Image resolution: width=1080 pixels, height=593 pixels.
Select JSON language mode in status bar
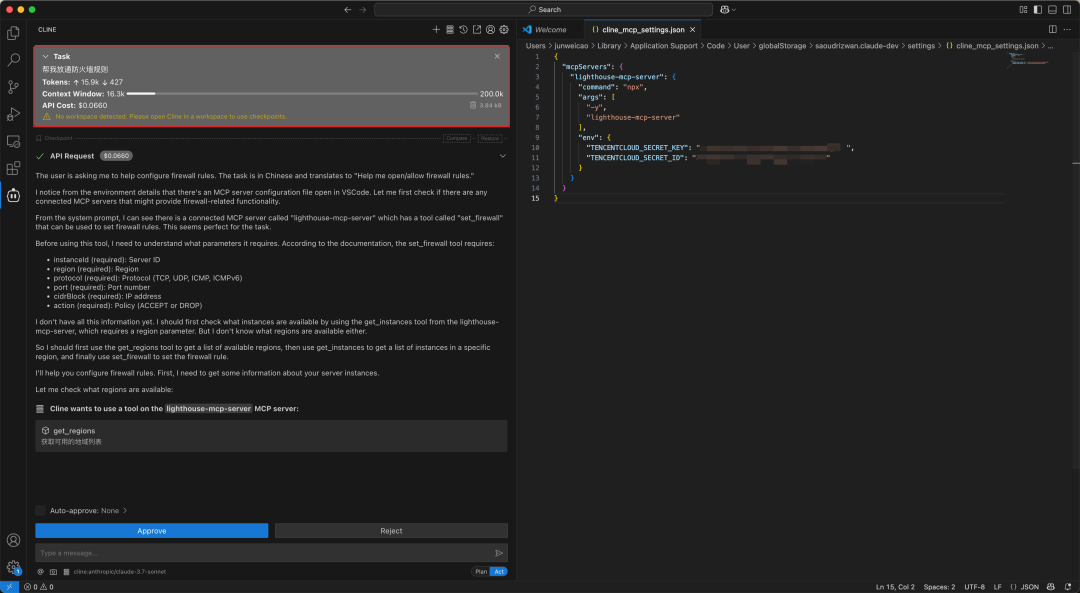click(1030, 587)
